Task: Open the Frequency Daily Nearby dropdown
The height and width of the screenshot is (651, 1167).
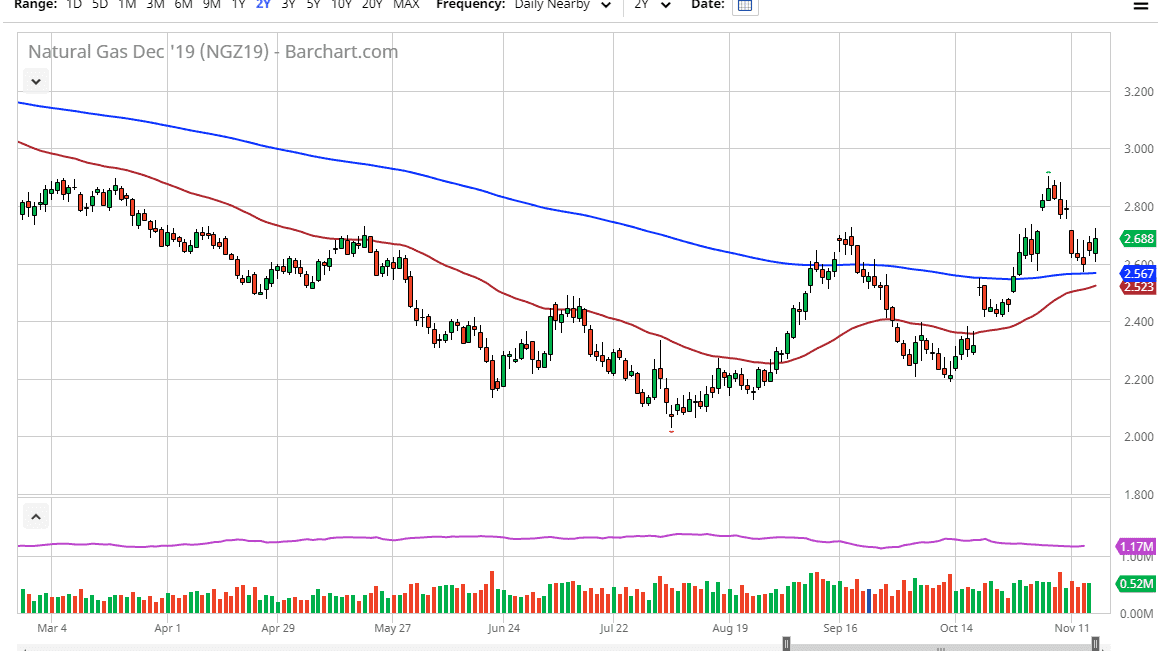Action: coord(563,5)
